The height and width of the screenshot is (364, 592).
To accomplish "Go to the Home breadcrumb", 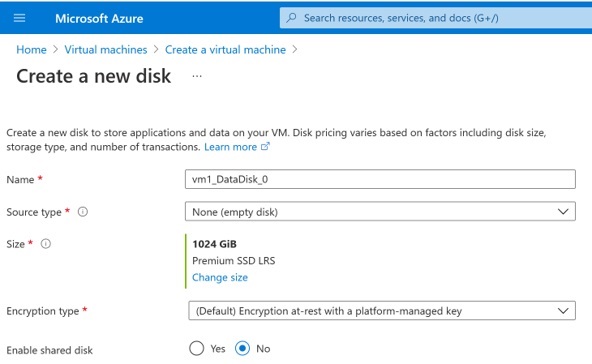I will (x=31, y=49).
